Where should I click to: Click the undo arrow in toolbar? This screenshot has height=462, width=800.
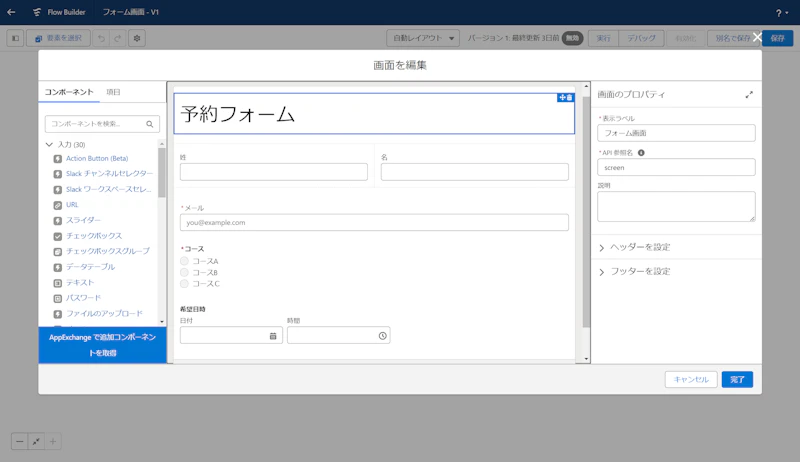102,38
